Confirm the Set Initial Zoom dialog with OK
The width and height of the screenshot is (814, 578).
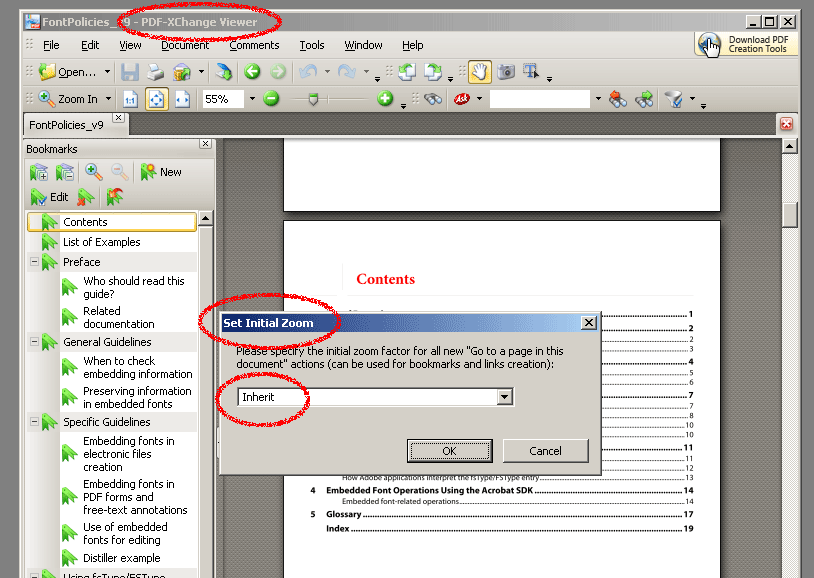(x=450, y=451)
